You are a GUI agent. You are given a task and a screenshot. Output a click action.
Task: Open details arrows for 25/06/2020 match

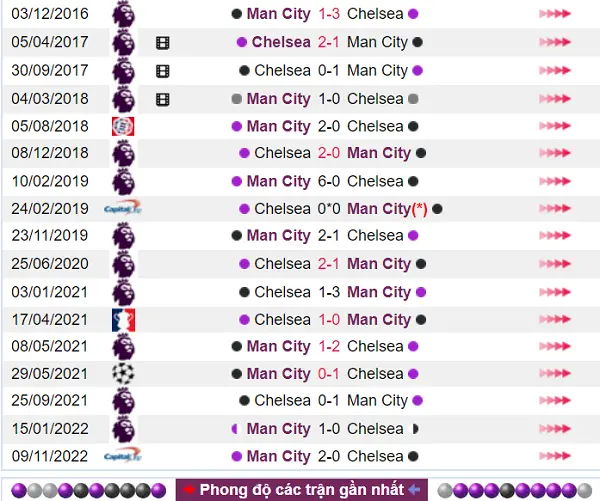(x=554, y=264)
